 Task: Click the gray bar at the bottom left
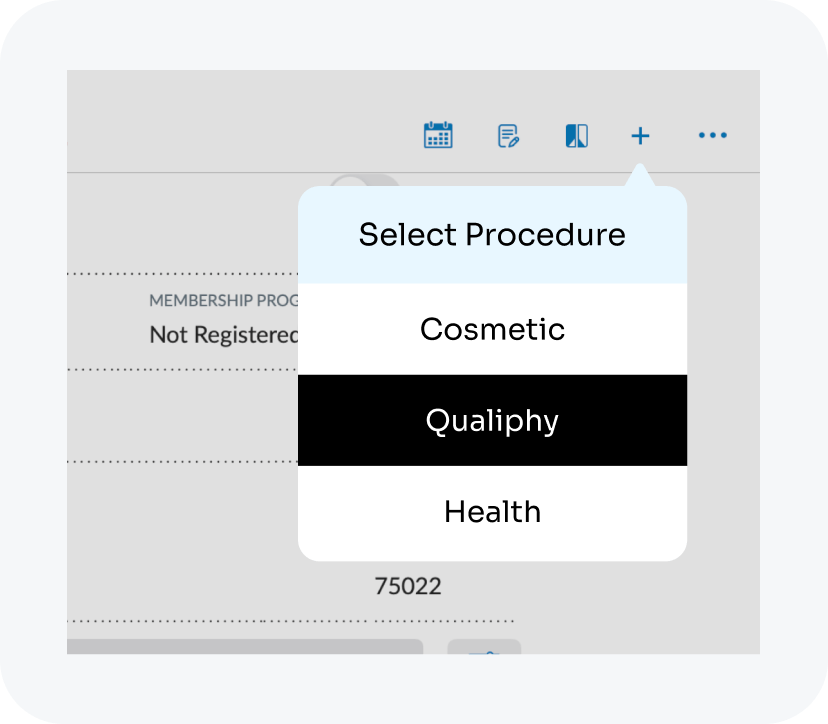pyautogui.click(x=245, y=647)
